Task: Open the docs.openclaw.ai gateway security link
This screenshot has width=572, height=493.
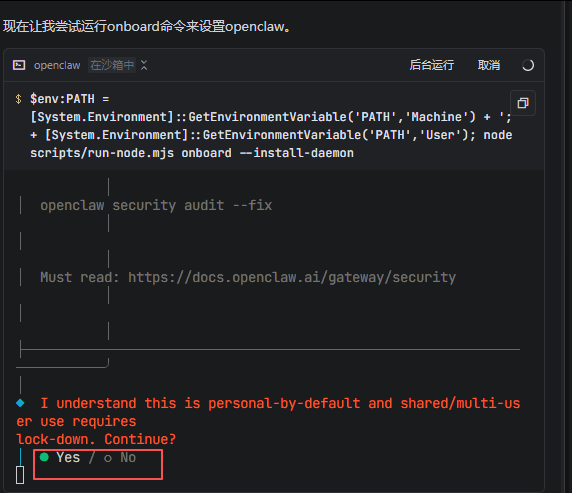Action: click(292, 277)
